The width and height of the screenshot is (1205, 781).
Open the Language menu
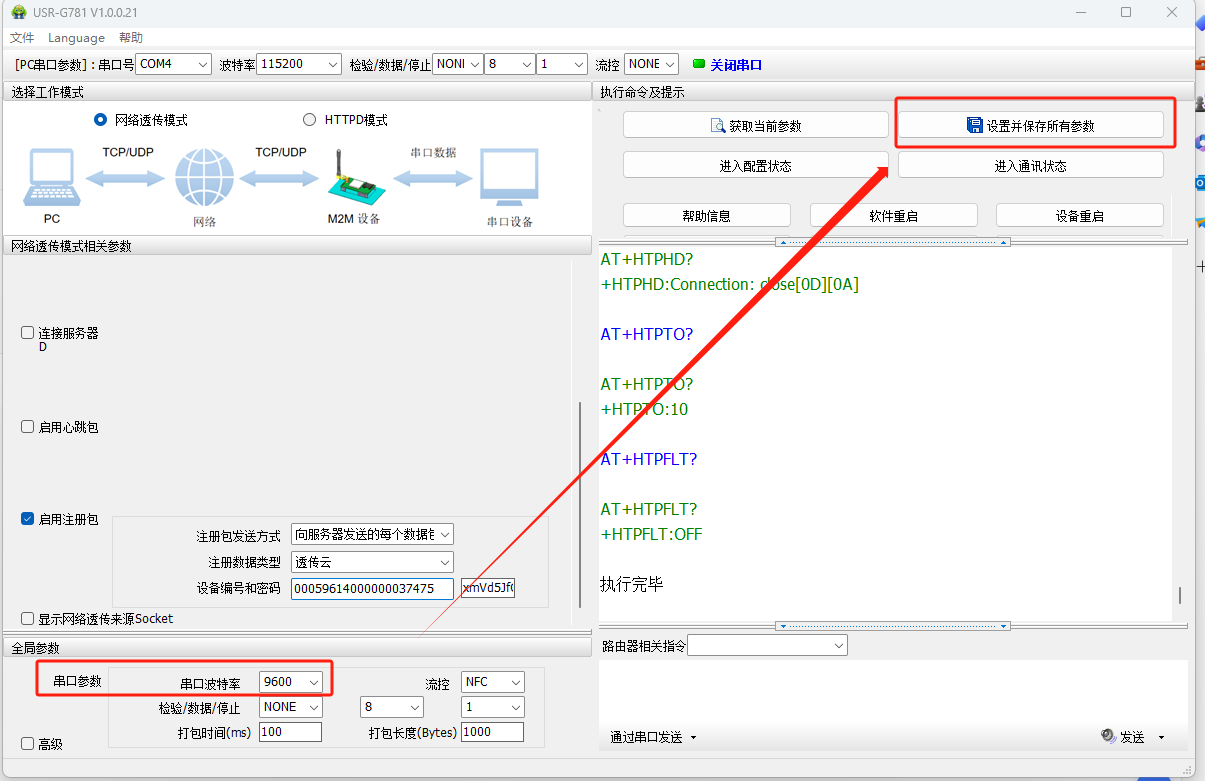coord(76,38)
